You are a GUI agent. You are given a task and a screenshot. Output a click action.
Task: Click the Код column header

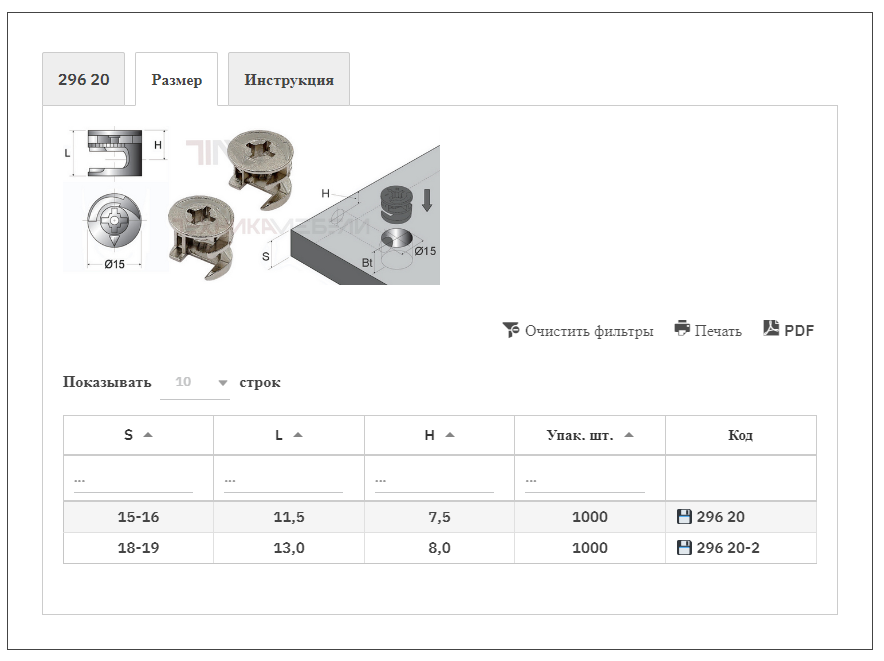[x=740, y=435]
